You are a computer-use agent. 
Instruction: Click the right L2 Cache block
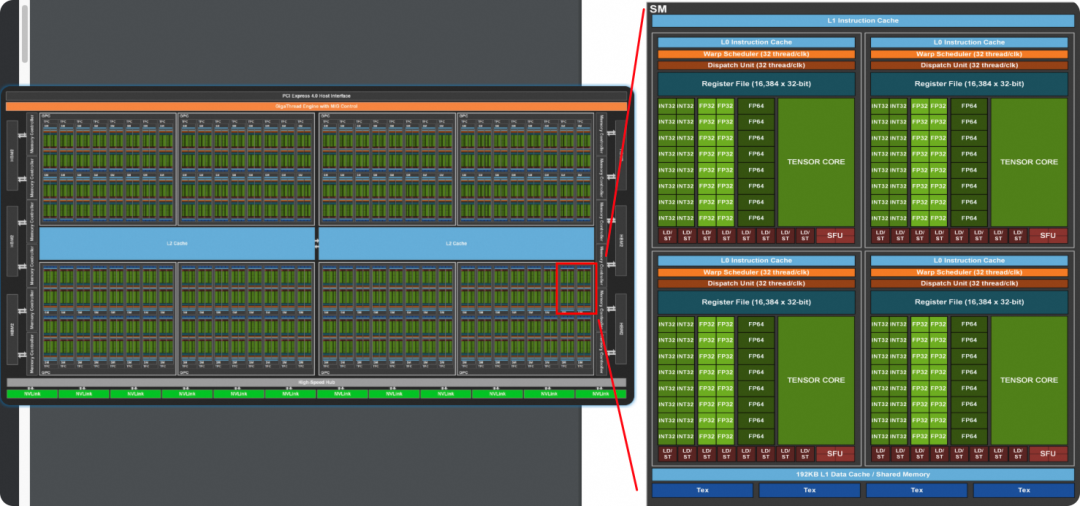tap(456, 244)
